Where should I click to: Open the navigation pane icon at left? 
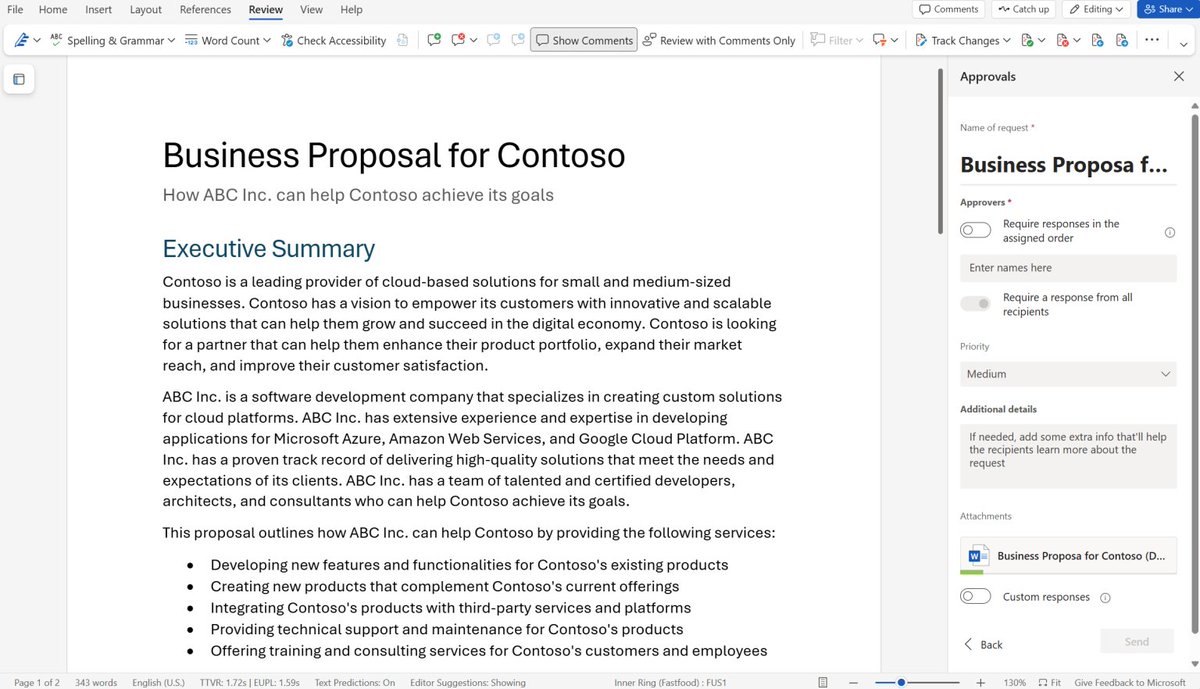click(19, 79)
